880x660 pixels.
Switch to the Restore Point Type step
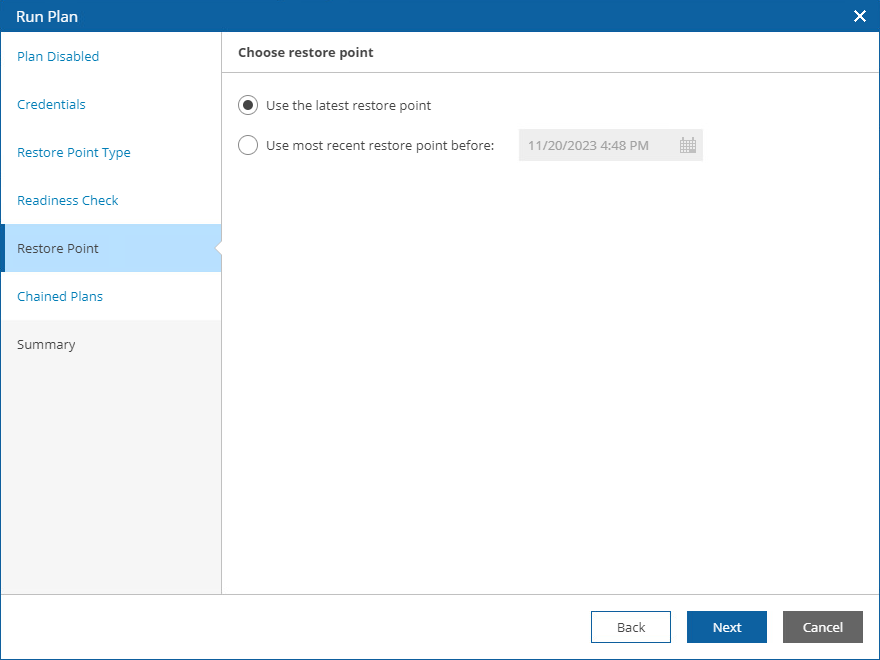pos(74,152)
